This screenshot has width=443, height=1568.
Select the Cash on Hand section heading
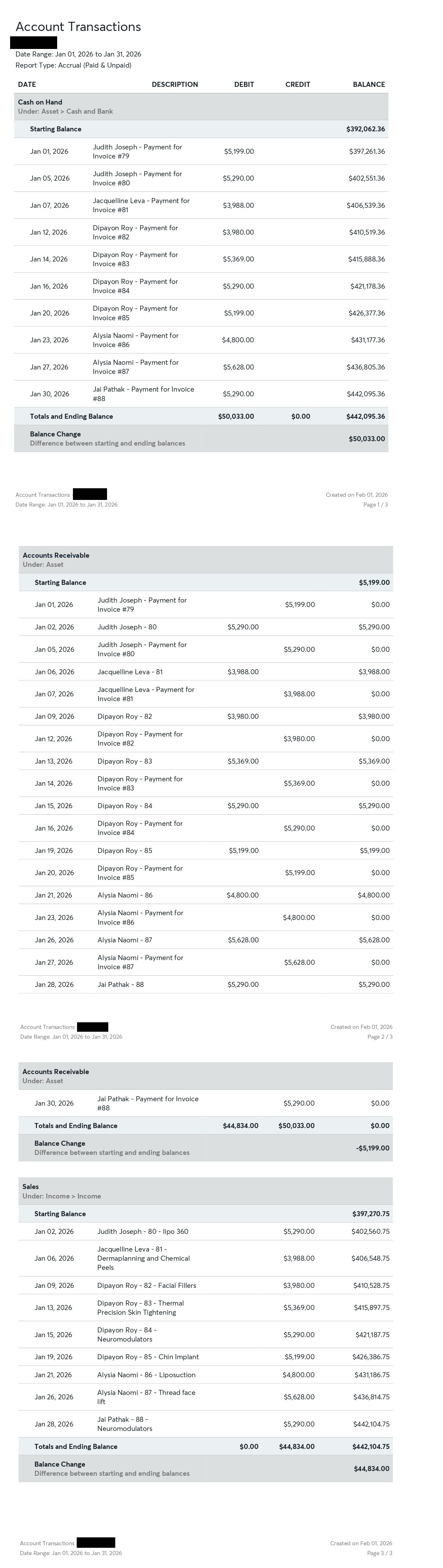click(x=40, y=102)
